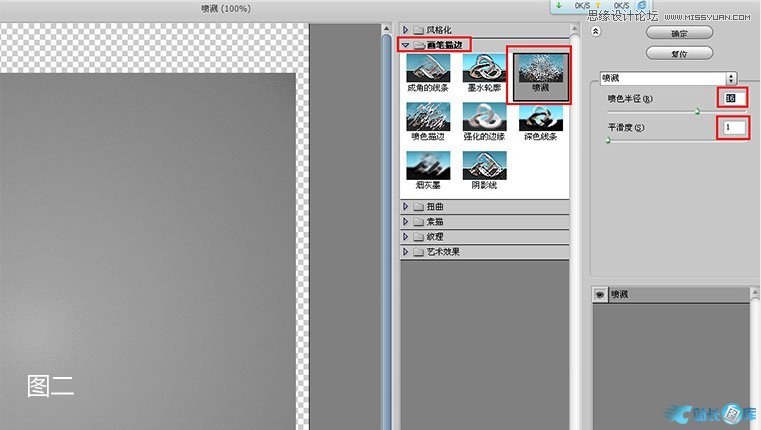Open the 喷溅 filter type dropdown
The height and width of the screenshot is (430, 761).
click(732, 77)
